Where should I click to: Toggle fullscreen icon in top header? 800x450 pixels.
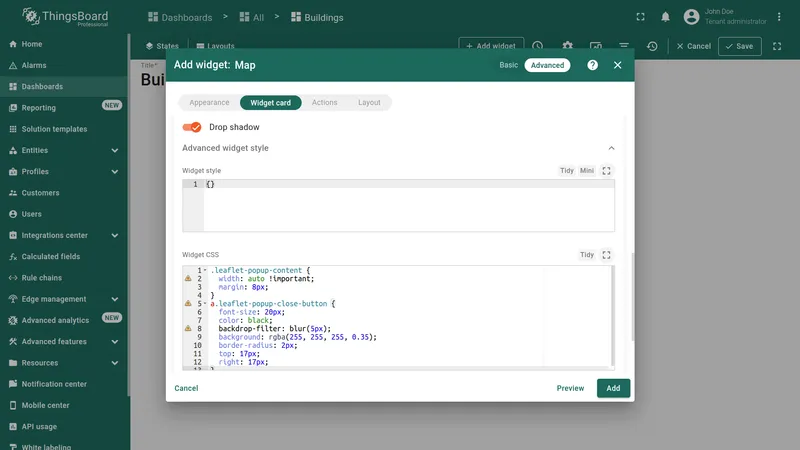click(640, 17)
